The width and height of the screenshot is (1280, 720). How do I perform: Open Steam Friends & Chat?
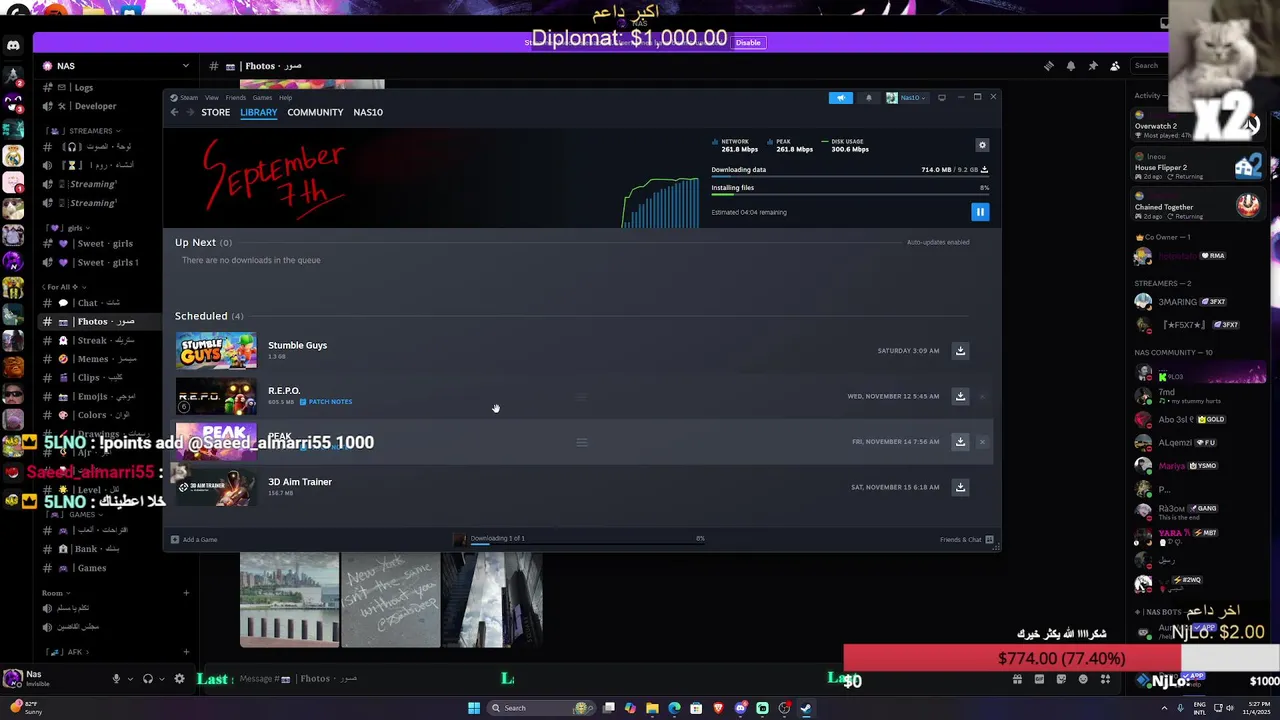click(x=966, y=540)
